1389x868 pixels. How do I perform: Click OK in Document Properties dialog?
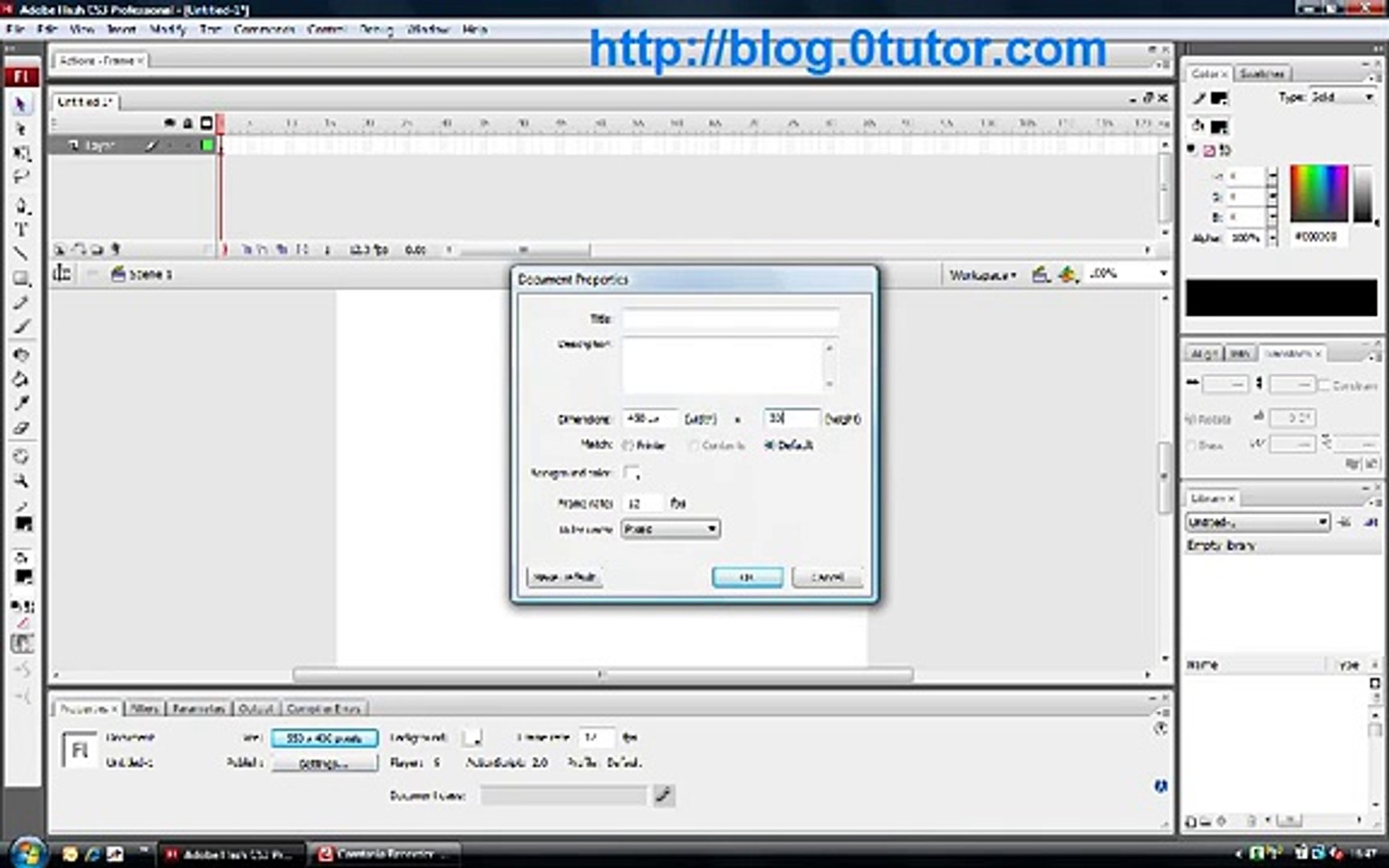tap(747, 577)
